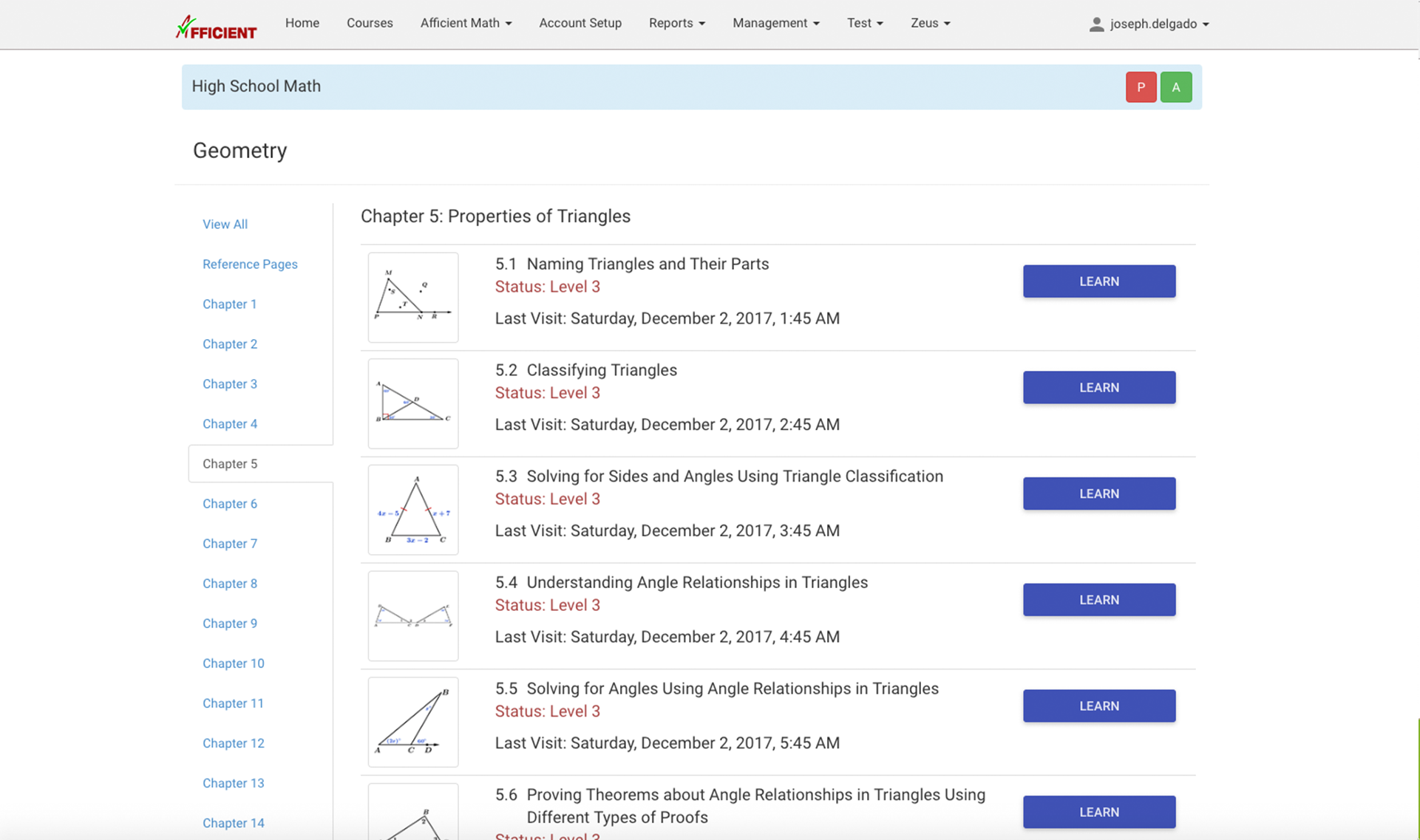Screen dimensions: 1420x840
Task: Click LEARN for 5.2 Classifying Triangles
Action: [x=1099, y=387]
